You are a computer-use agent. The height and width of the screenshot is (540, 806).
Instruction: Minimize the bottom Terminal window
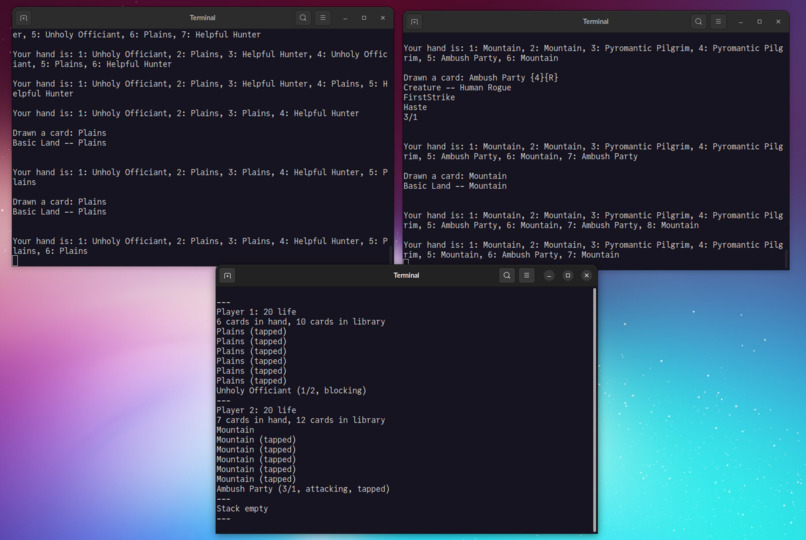point(549,275)
